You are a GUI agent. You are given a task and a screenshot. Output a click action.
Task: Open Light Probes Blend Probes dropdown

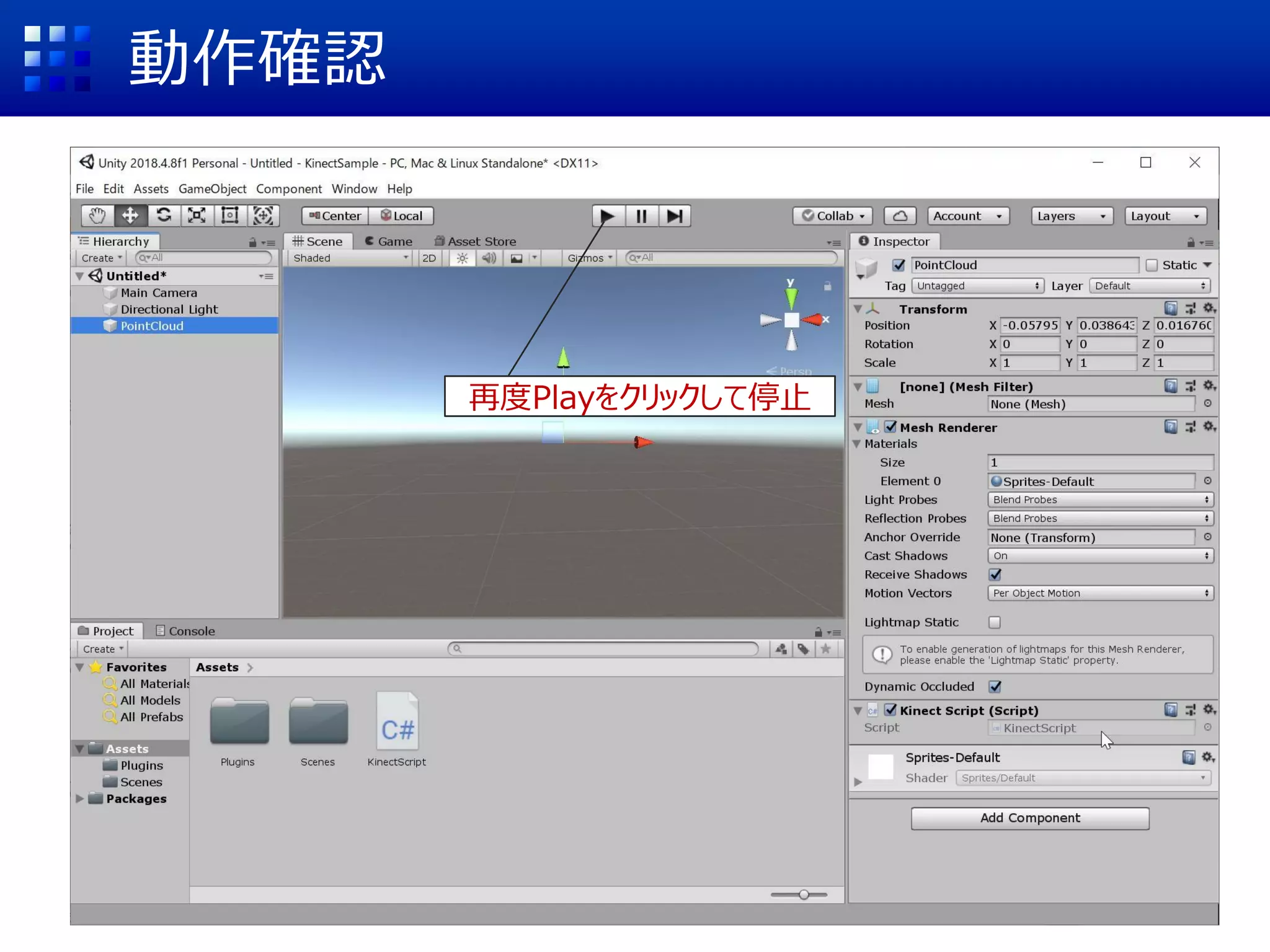pyautogui.click(x=1100, y=500)
